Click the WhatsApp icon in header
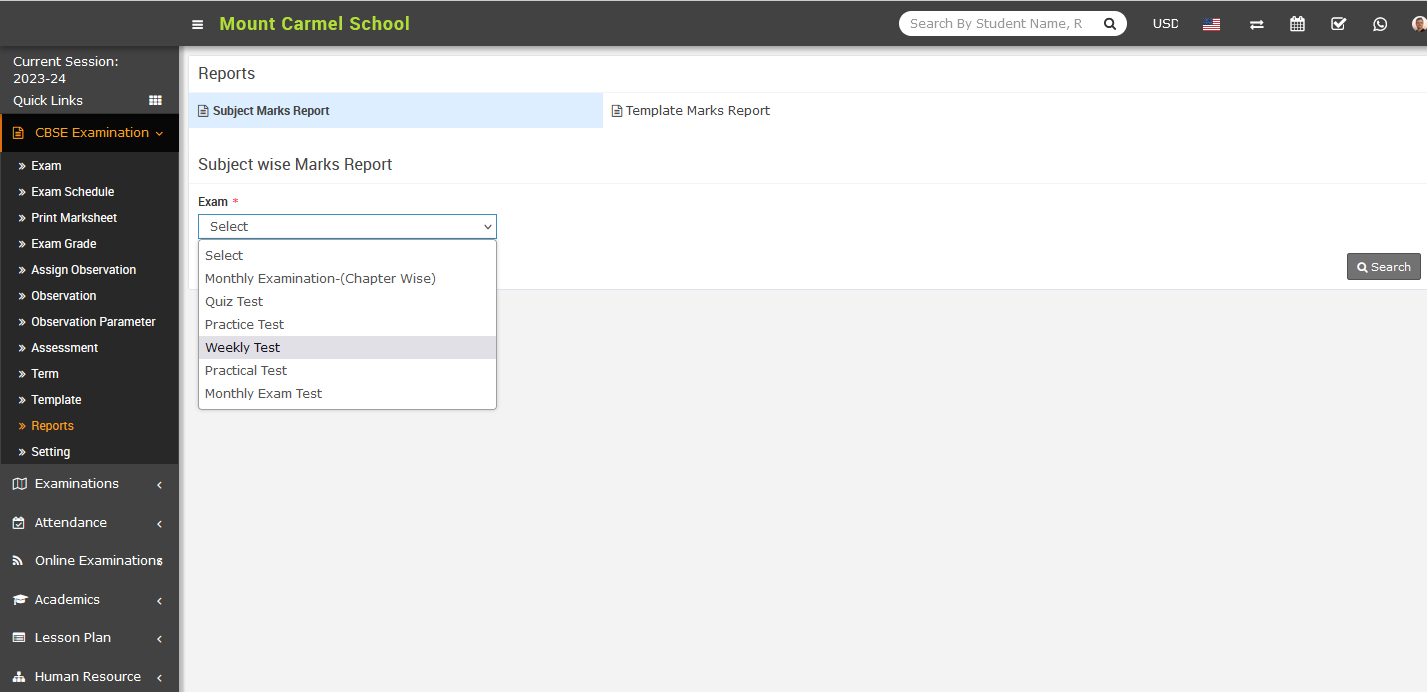This screenshot has width=1427, height=692. click(x=1380, y=24)
